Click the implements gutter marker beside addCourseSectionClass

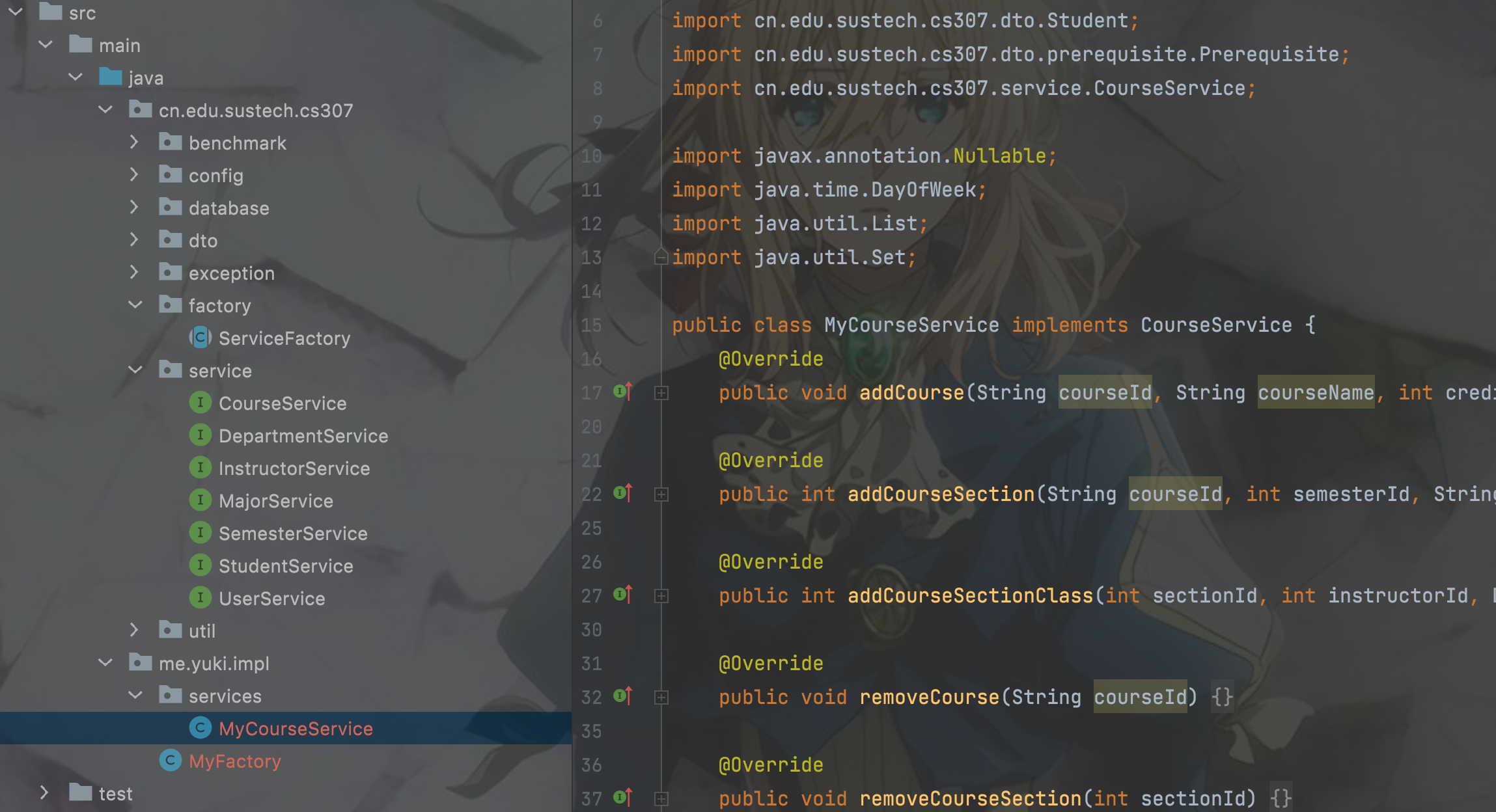623,595
